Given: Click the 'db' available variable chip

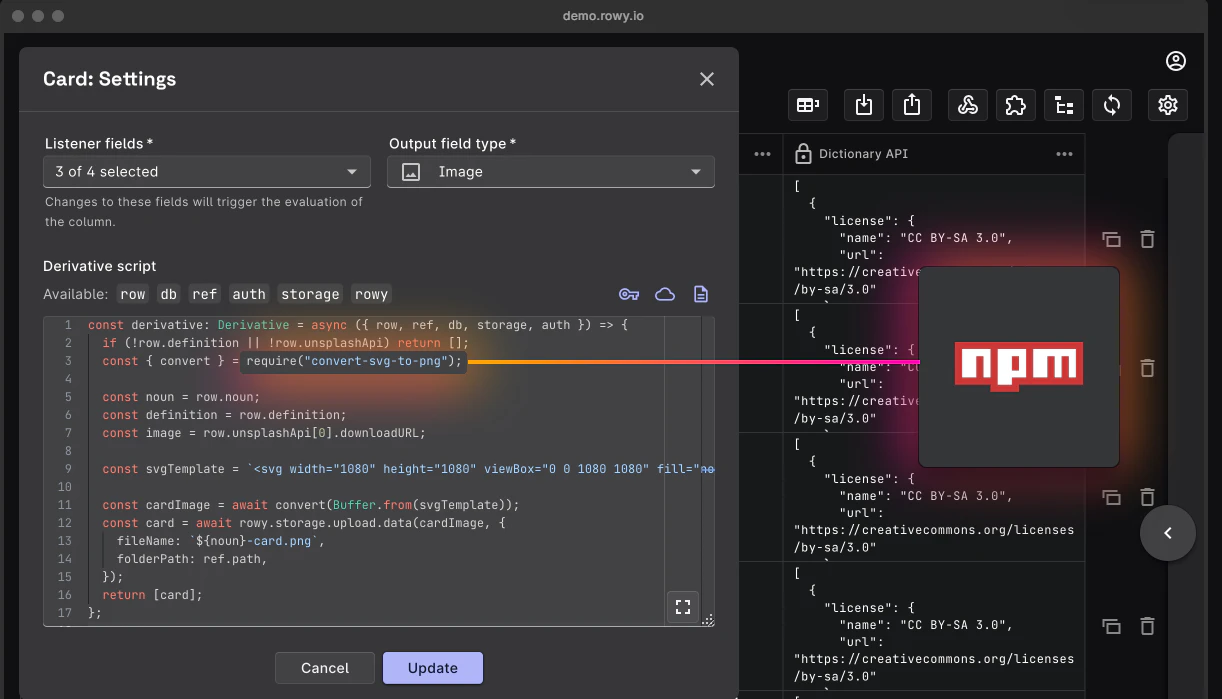Looking at the screenshot, I should click(169, 294).
